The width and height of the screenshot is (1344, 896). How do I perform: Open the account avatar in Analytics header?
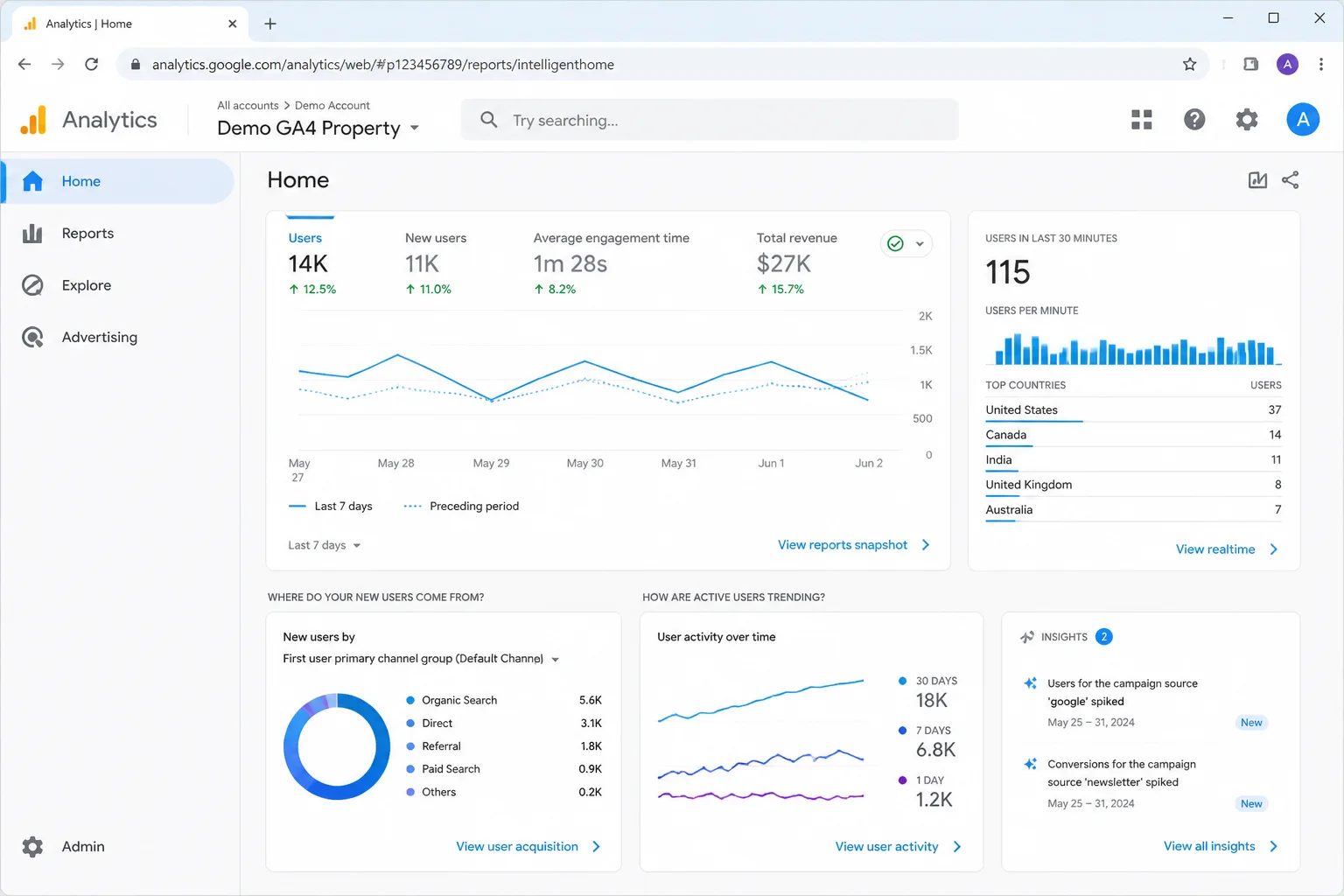click(1303, 120)
